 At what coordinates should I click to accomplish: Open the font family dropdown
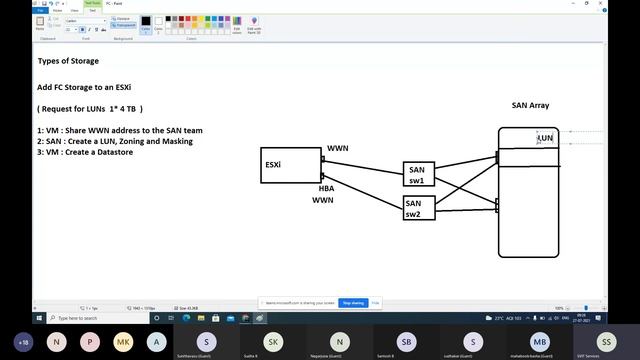104,21
